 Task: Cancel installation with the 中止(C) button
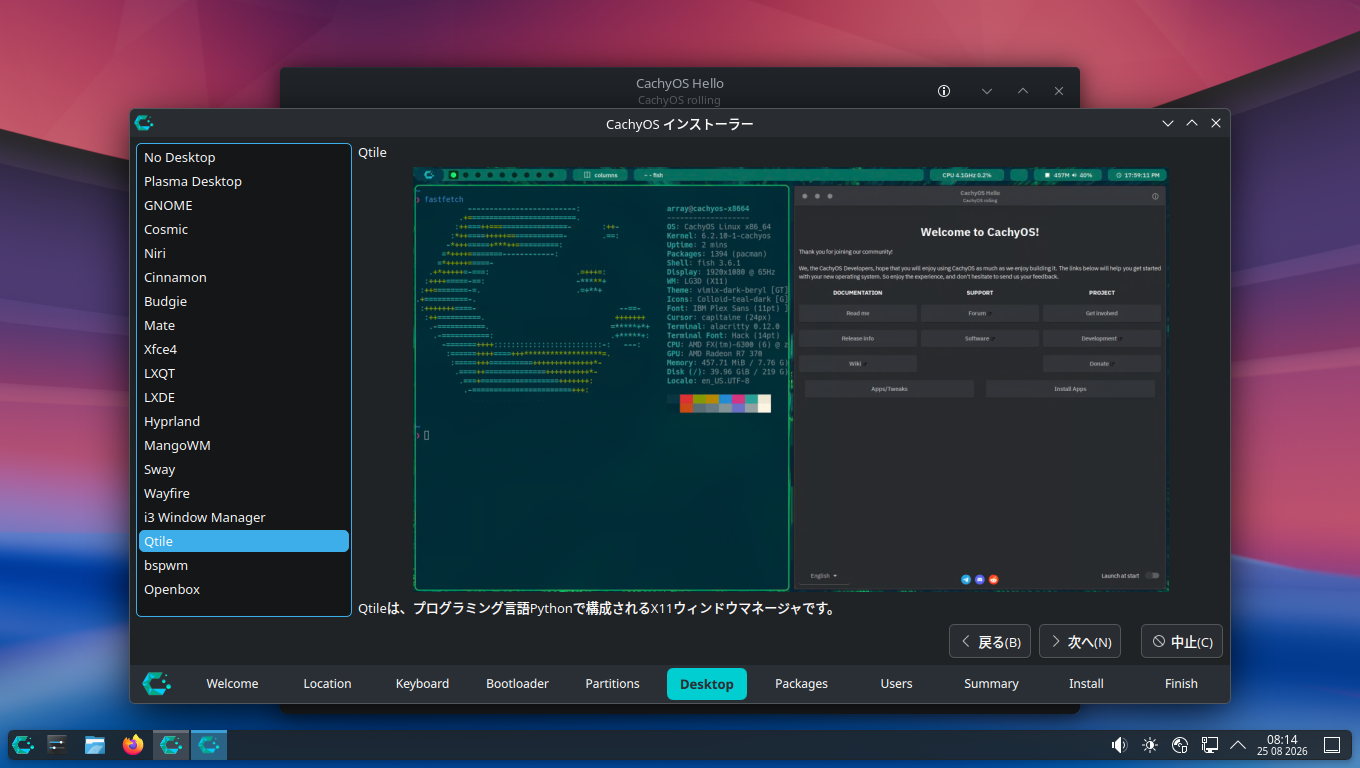point(1182,642)
